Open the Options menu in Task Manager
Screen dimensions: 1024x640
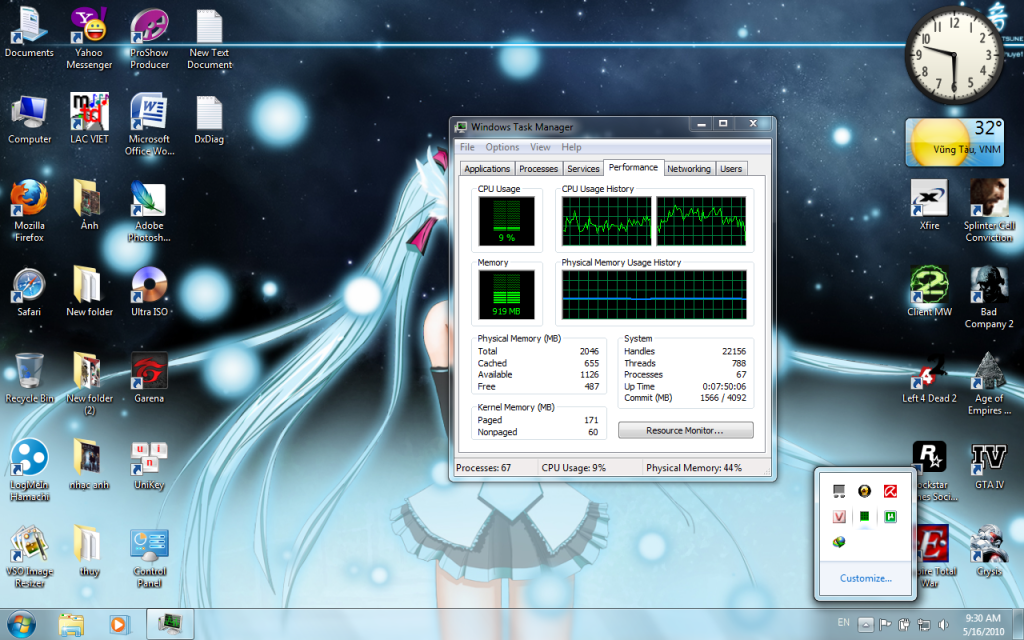pos(502,147)
